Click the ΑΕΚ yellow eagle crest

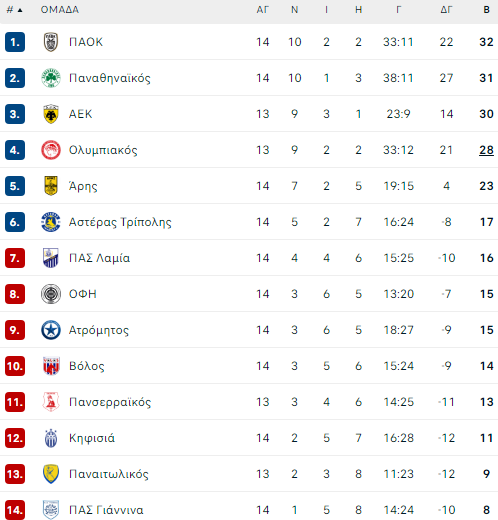[51, 114]
